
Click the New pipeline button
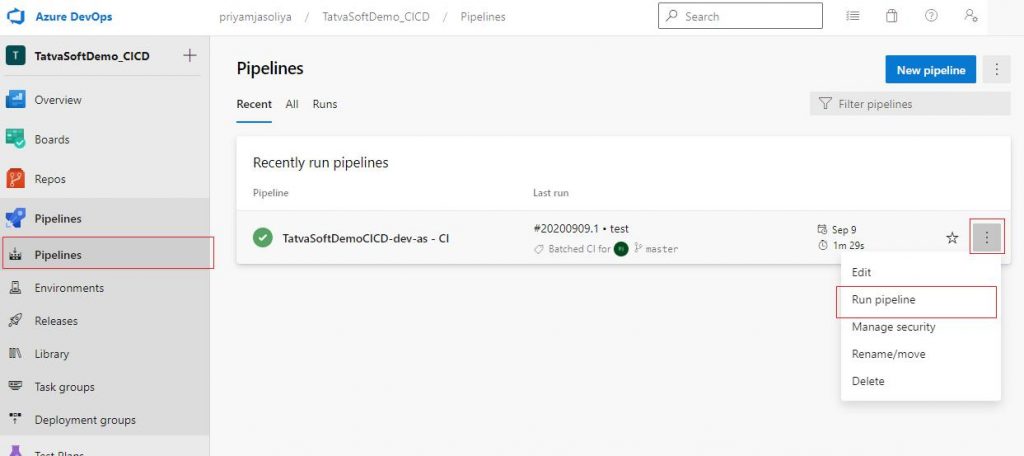(x=931, y=70)
